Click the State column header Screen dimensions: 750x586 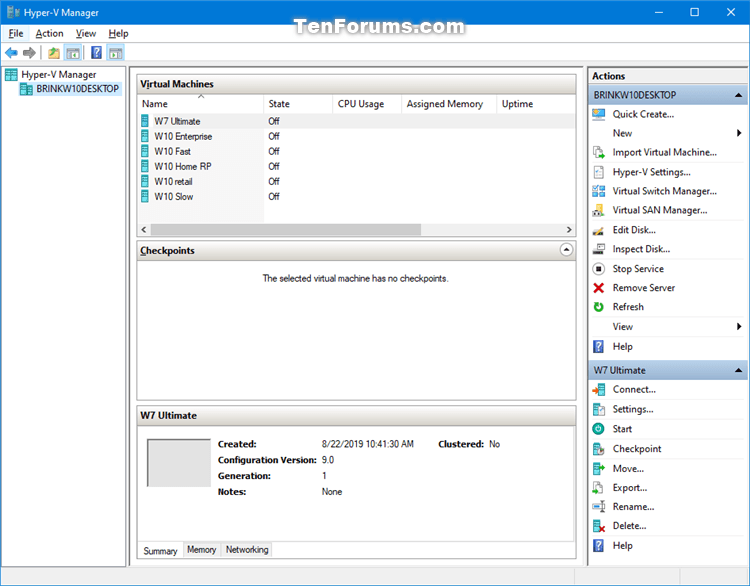[x=298, y=104]
